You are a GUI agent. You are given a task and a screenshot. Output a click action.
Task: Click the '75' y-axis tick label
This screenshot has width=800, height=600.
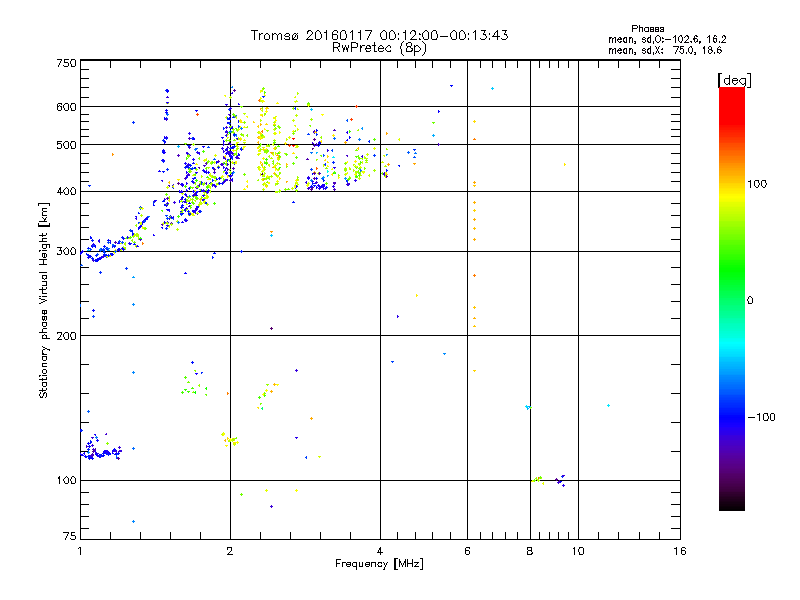(70, 536)
